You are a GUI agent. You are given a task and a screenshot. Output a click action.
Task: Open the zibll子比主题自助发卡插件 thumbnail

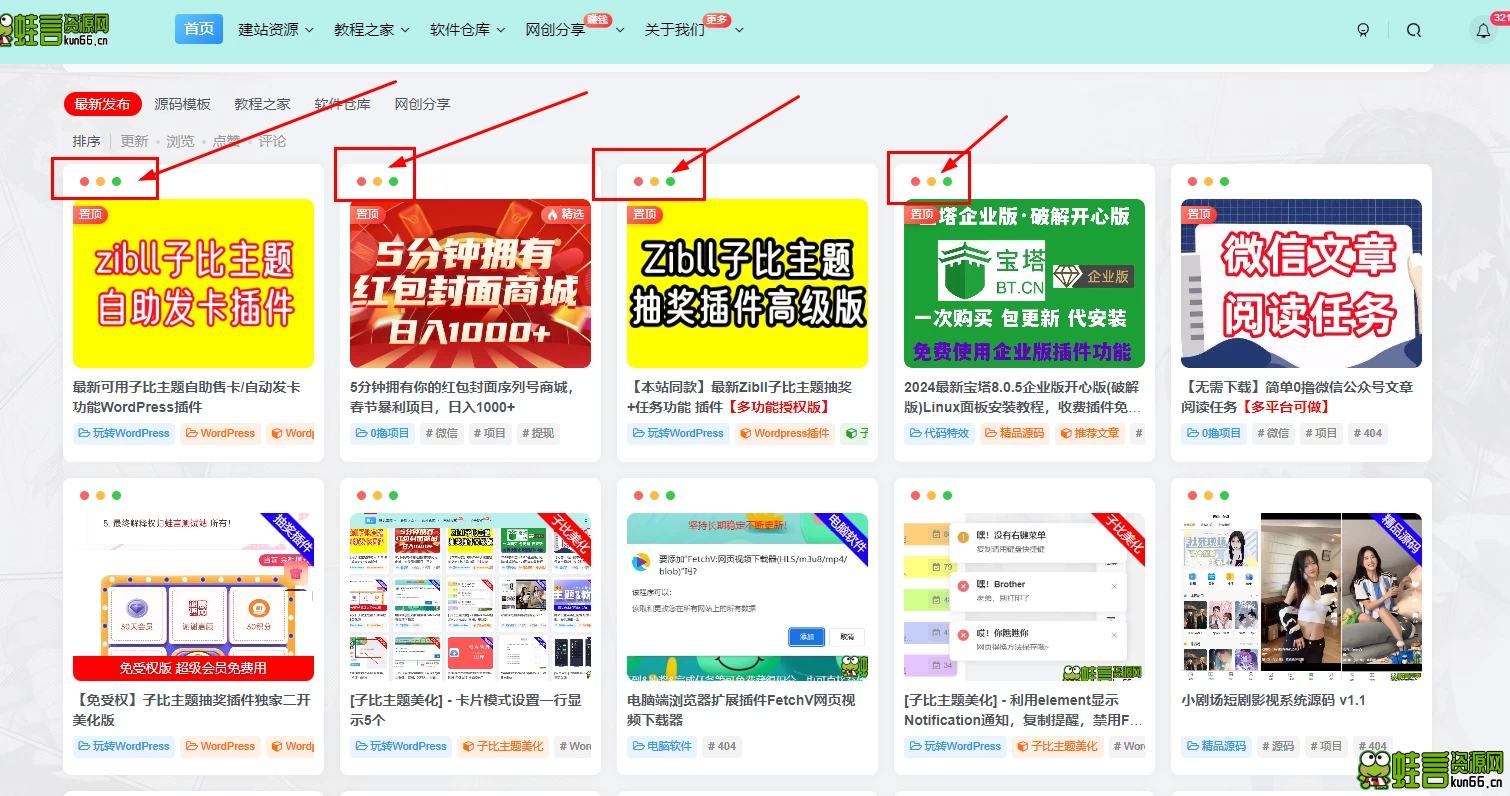pos(193,284)
